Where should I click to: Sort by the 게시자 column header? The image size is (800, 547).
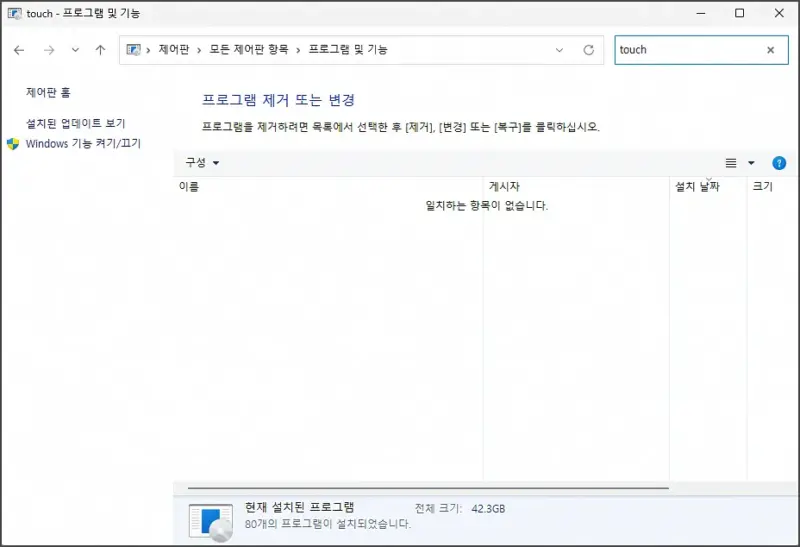[576, 186]
